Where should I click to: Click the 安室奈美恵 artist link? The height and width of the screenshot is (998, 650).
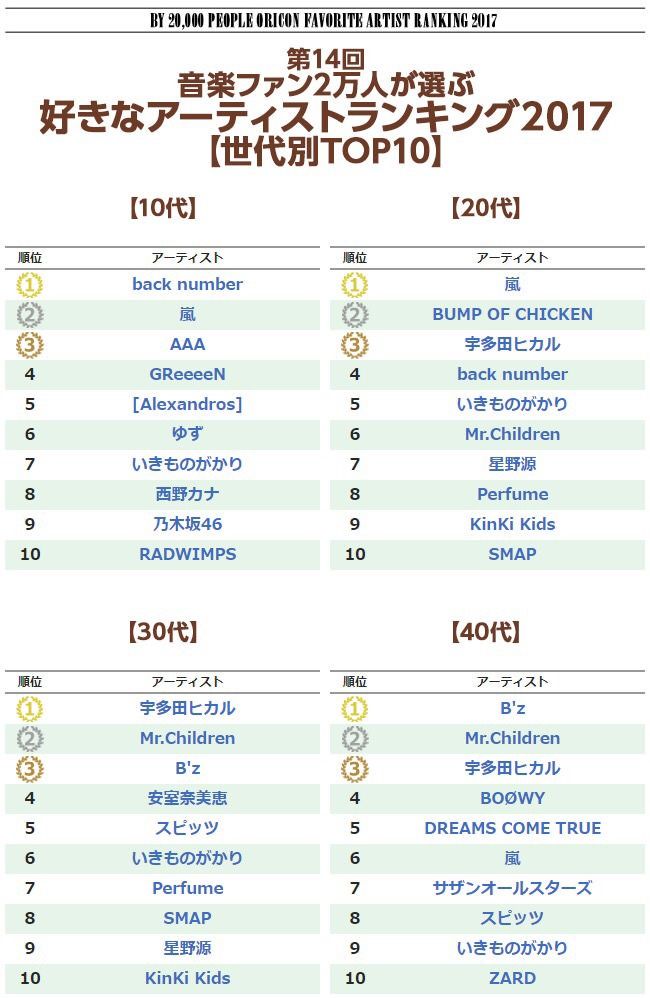click(x=187, y=798)
